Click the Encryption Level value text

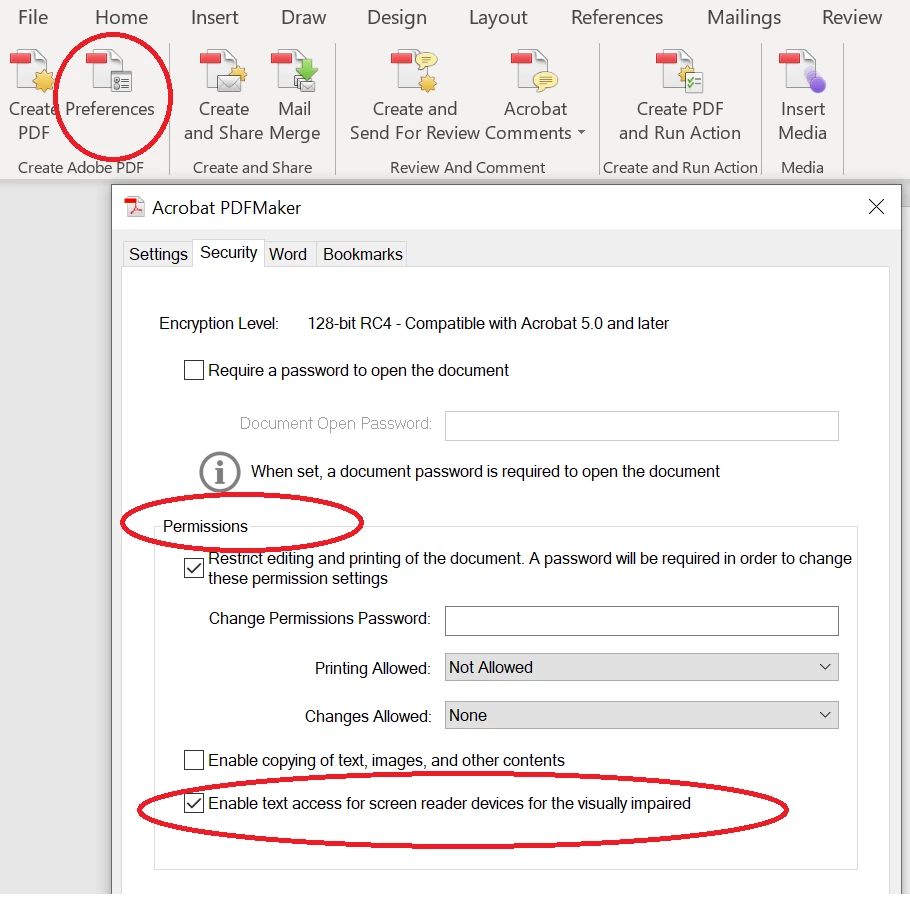point(488,323)
